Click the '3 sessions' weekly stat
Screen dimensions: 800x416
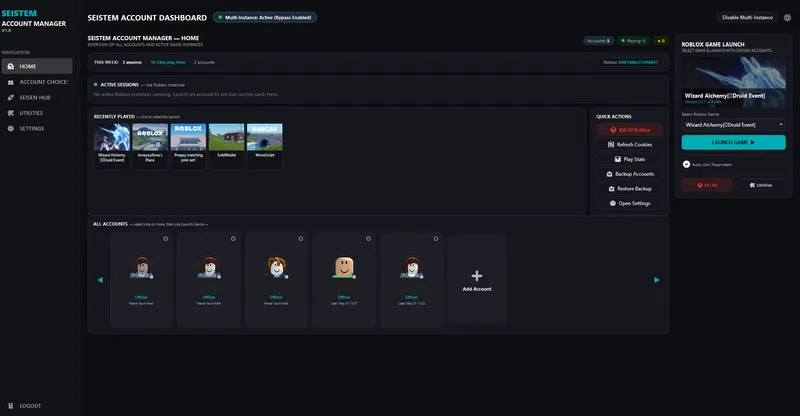(x=132, y=62)
